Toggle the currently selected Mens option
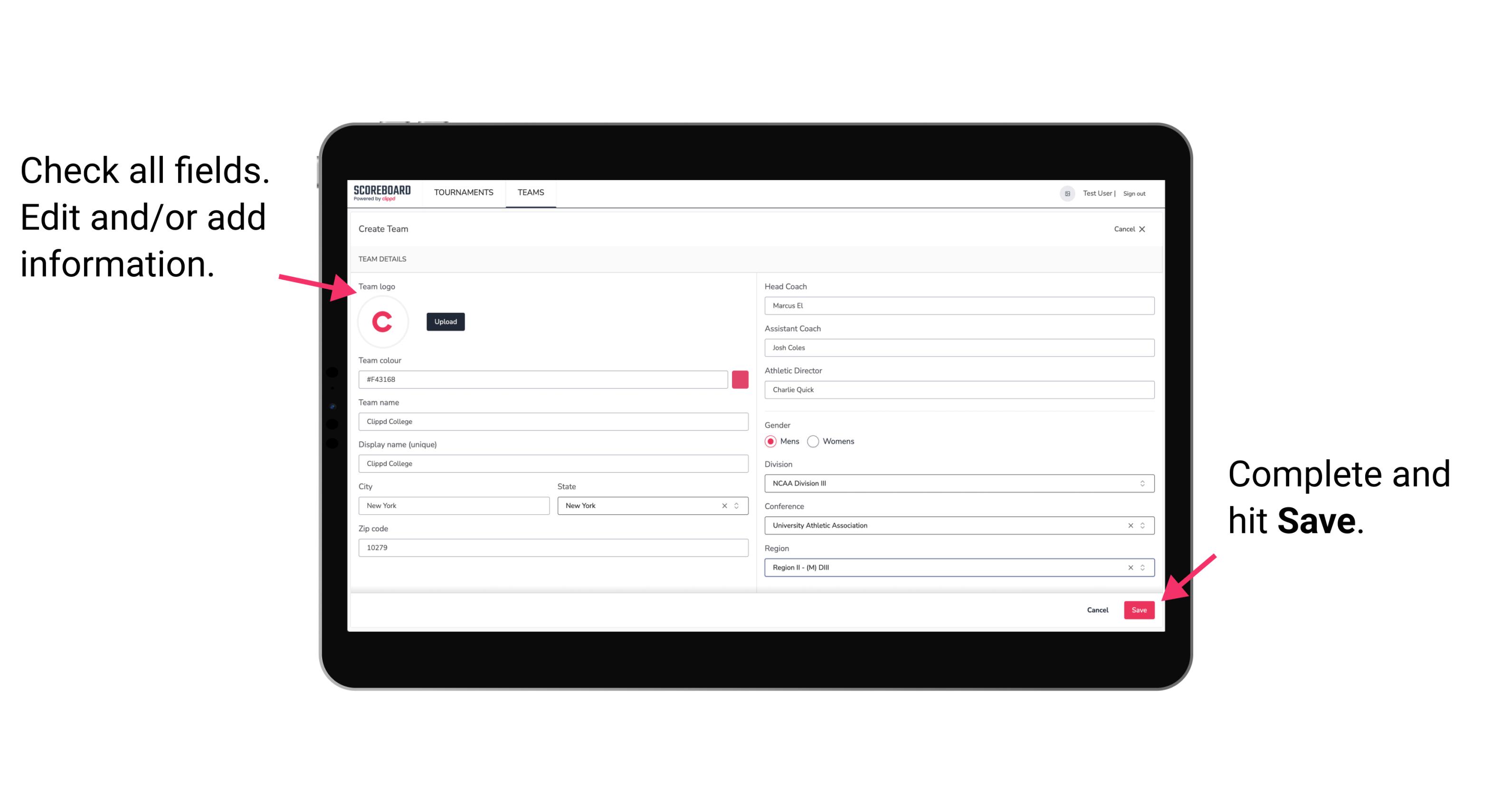The width and height of the screenshot is (1510, 812). point(770,441)
